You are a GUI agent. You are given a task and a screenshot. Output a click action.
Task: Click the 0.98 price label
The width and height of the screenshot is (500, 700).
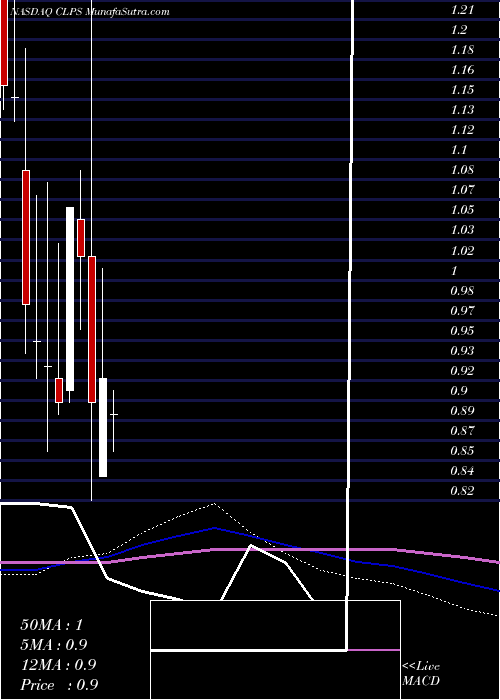(x=462, y=291)
